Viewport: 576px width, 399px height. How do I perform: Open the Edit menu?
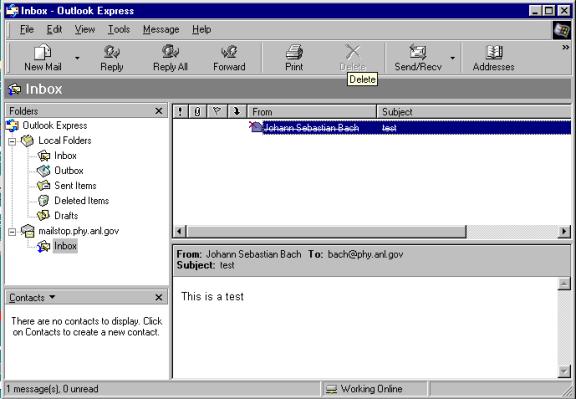pos(54,29)
